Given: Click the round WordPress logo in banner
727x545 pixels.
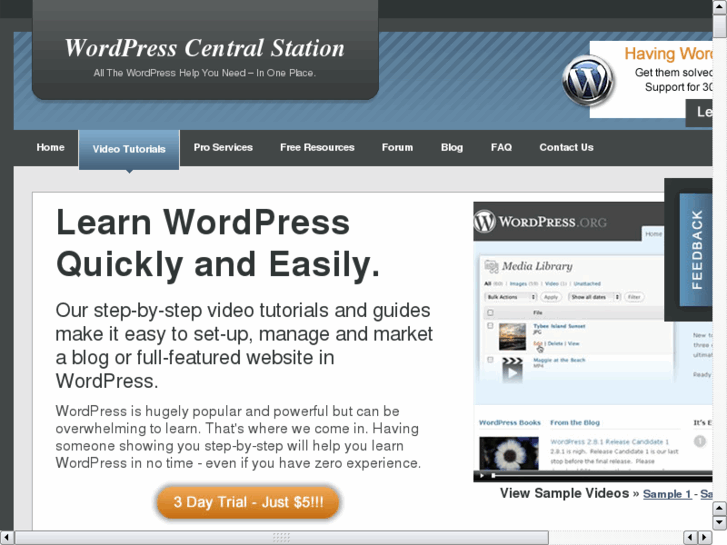Looking at the screenshot, I should (x=588, y=80).
